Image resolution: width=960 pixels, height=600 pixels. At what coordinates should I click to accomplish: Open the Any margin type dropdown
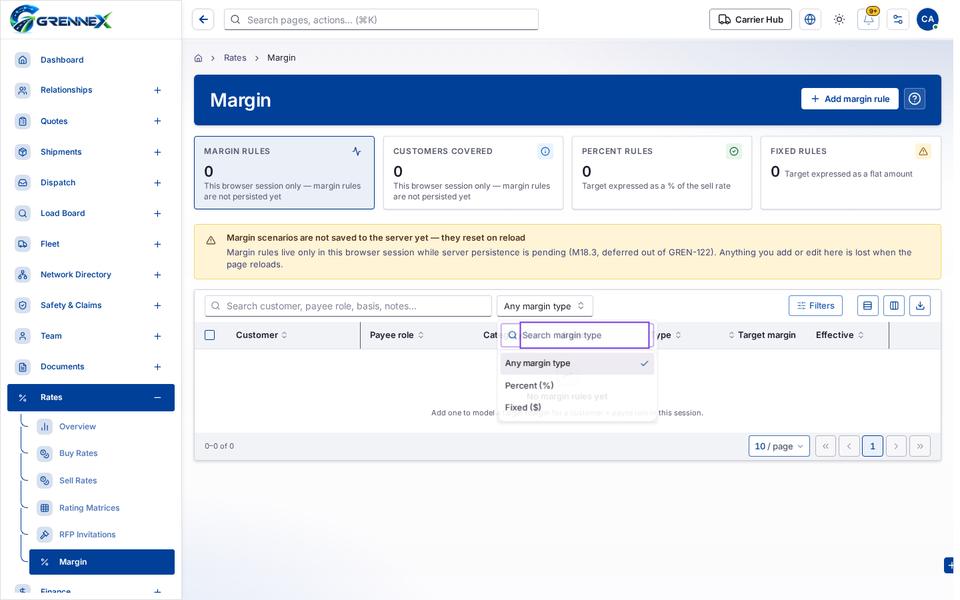pos(544,306)
